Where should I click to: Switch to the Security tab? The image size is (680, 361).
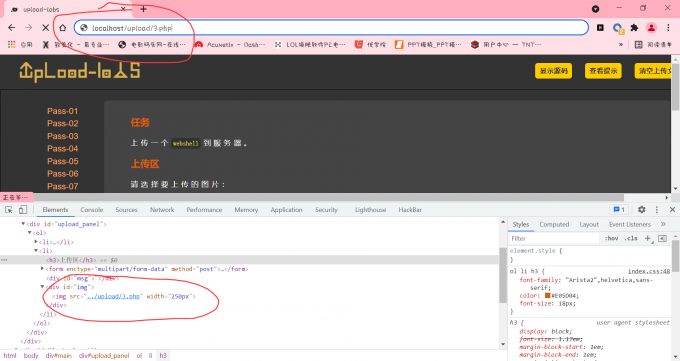[326, 210]
